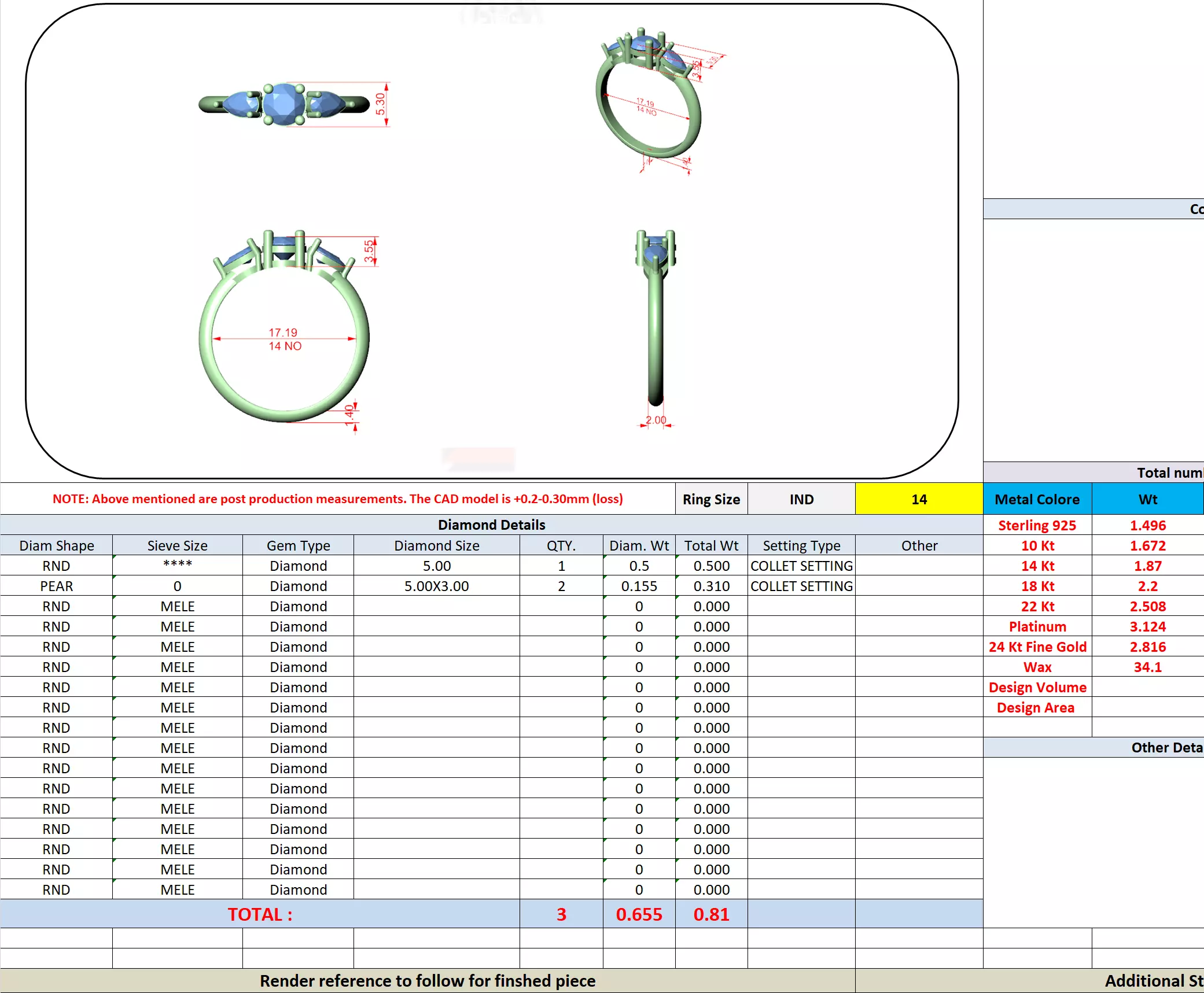Click the Wax weight value 34.1
The image size is (1204, 993).
tap(1147, 667)
